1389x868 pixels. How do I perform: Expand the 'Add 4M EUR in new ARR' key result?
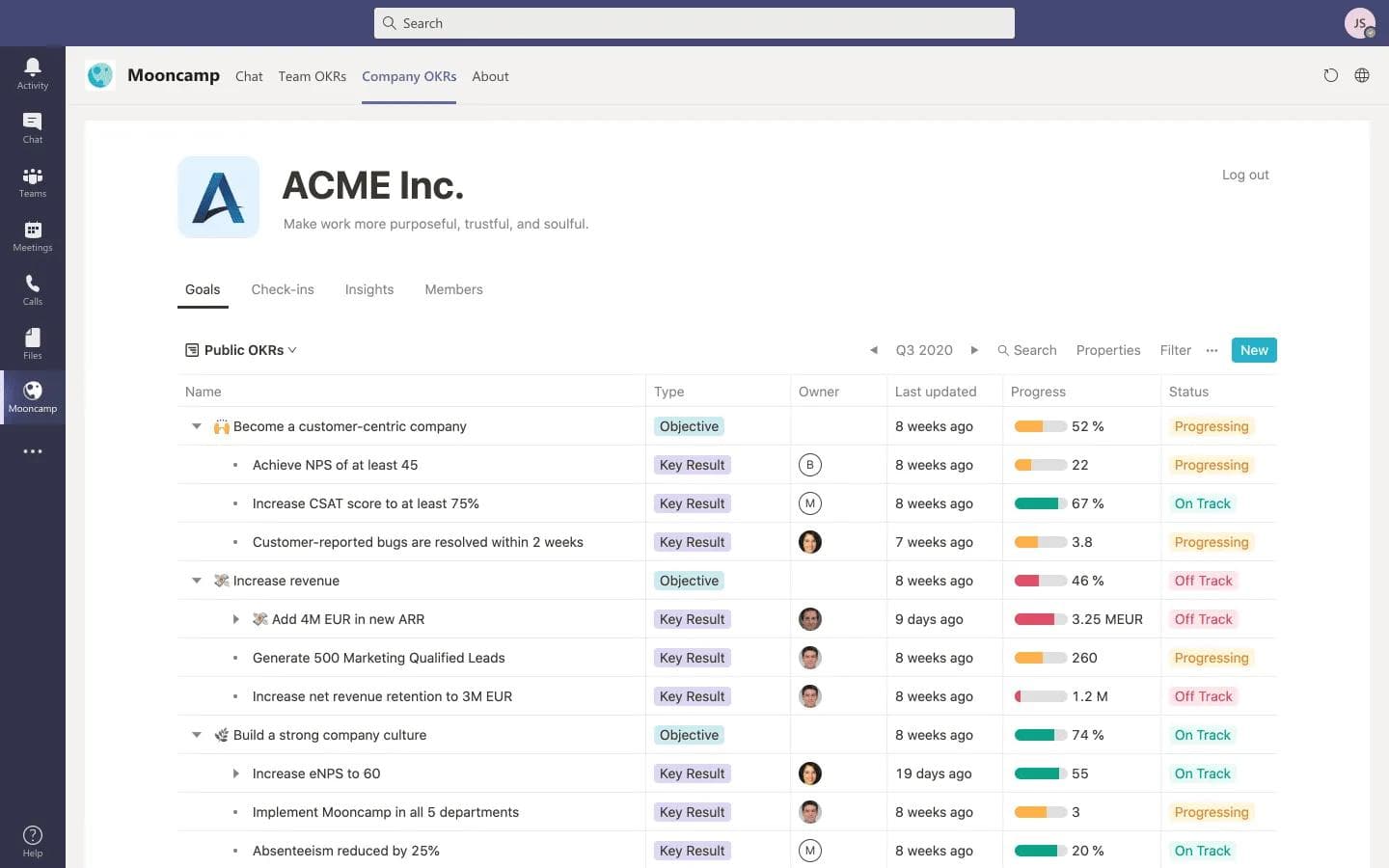coord(236,618)
